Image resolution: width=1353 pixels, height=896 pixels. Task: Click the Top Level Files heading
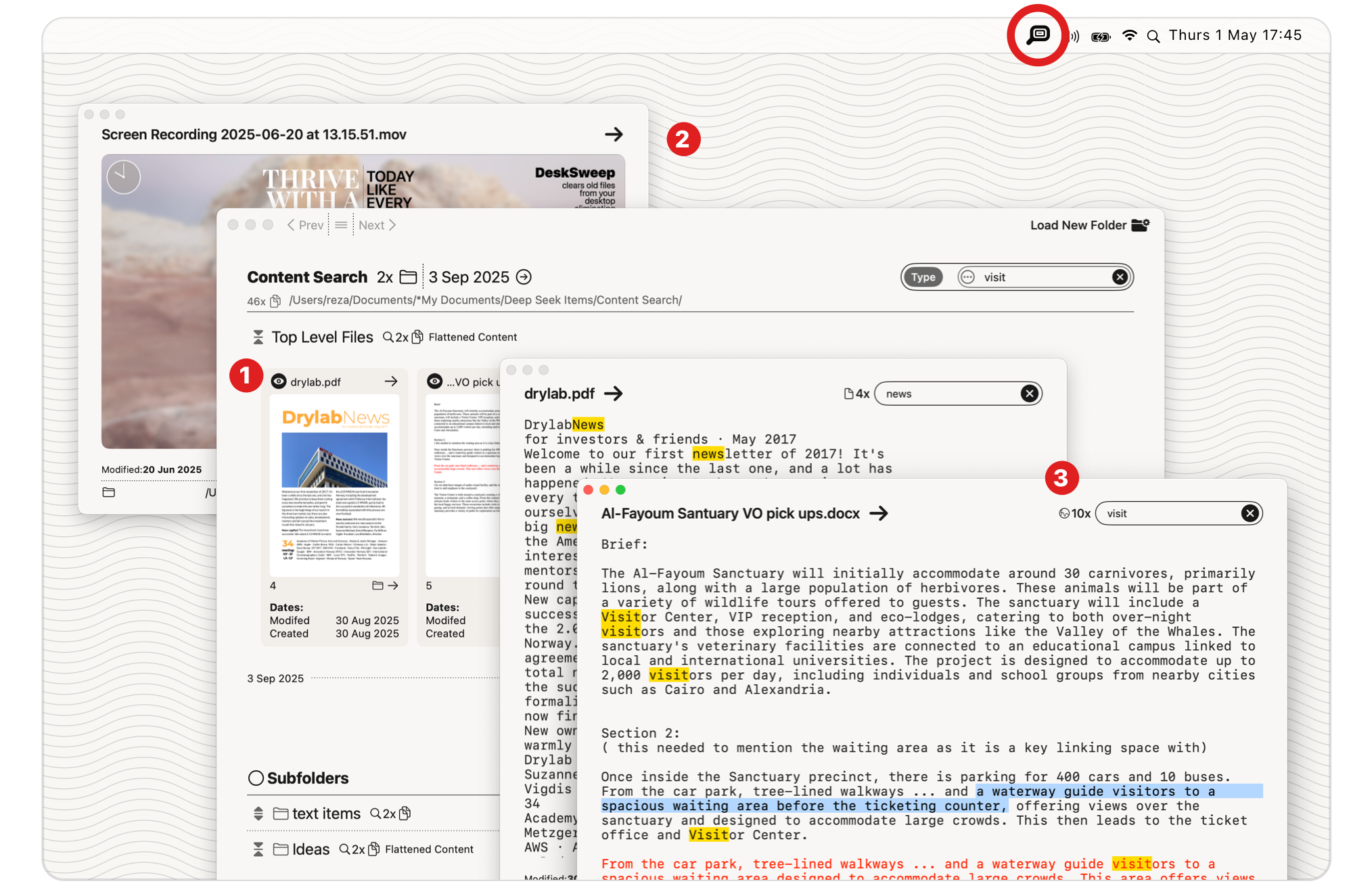(322, 337)
